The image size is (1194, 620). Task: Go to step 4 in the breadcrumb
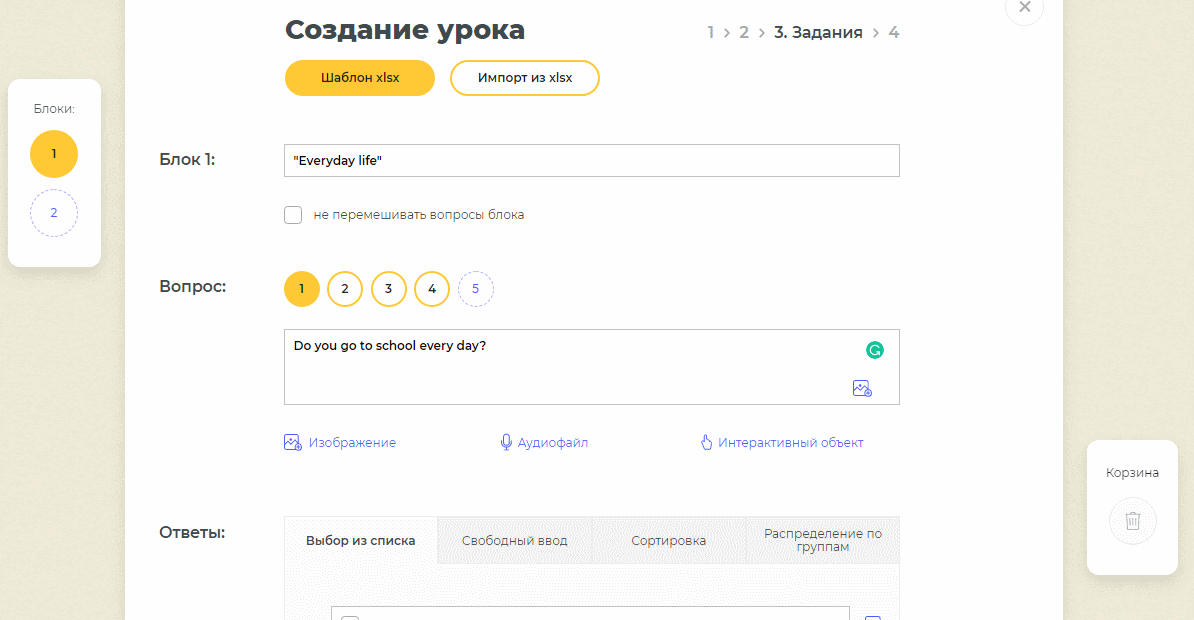click(x=893, y=32)
